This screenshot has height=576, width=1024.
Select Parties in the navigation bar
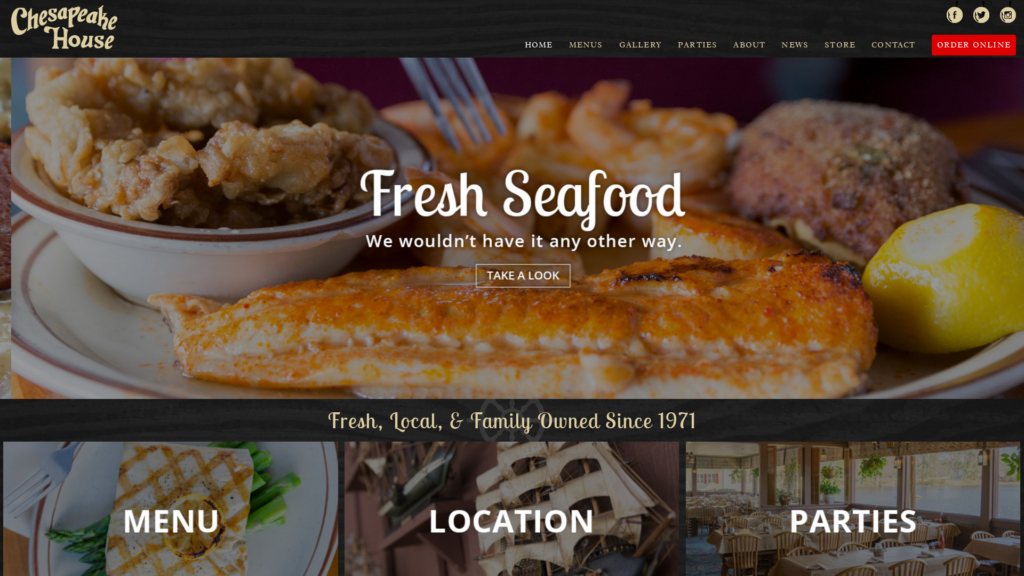pos(697,45)
